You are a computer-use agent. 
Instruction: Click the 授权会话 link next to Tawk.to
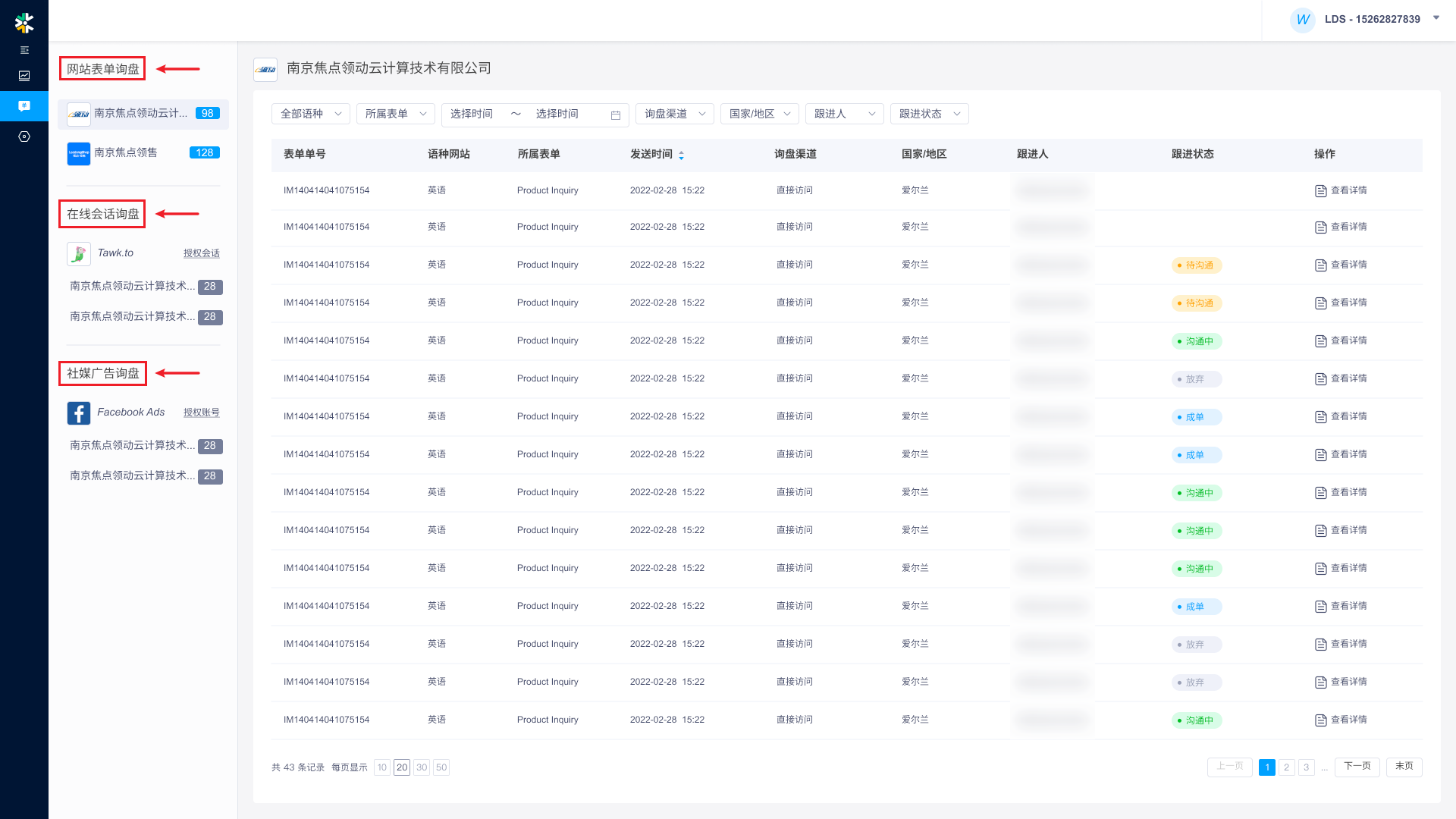click(201, 253)
